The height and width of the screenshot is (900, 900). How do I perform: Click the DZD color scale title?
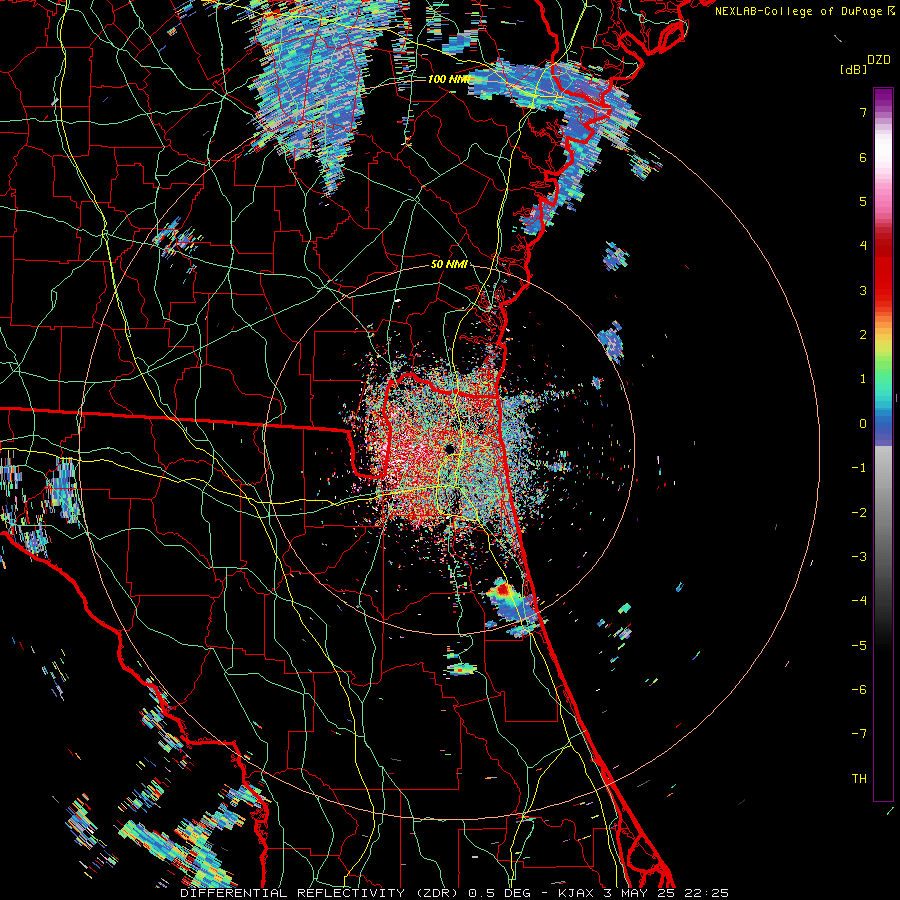(x=879, y=60)
